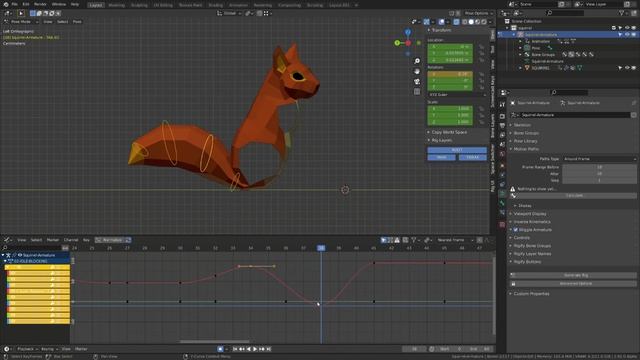Screen dimensions: 640x360
Task: Expand the Copy World Space panel
Action: [449, 132]
